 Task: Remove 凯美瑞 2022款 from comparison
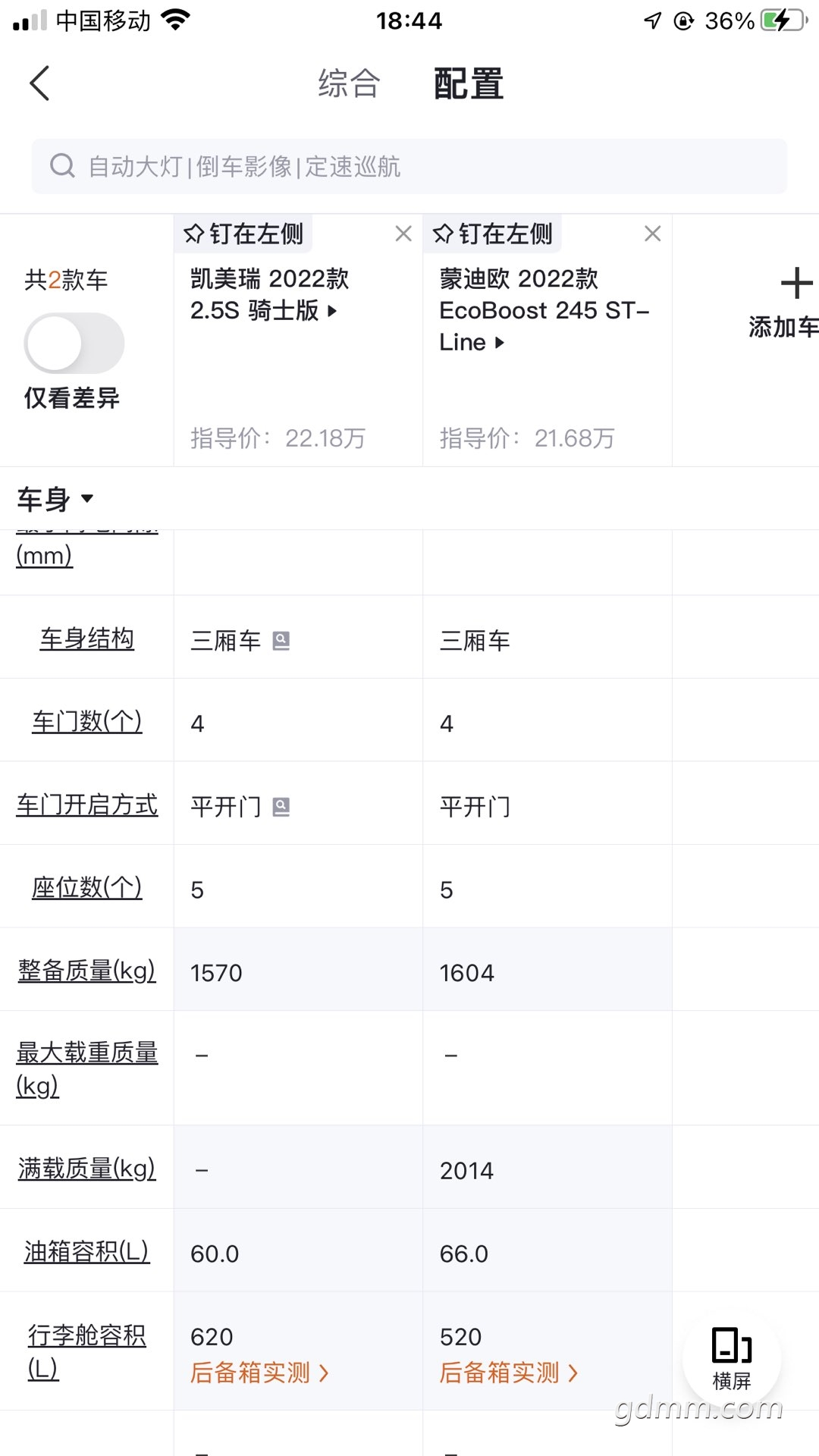pos(403,234)
